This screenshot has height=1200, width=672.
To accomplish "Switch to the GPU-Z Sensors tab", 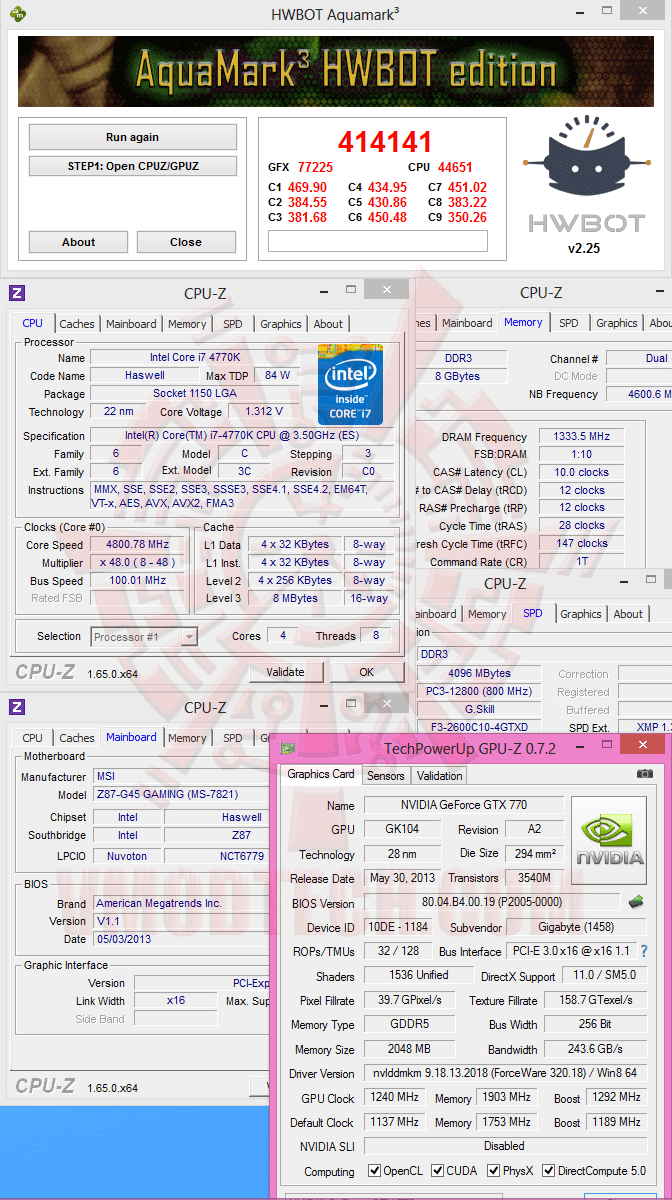I will tap(386, 775).
